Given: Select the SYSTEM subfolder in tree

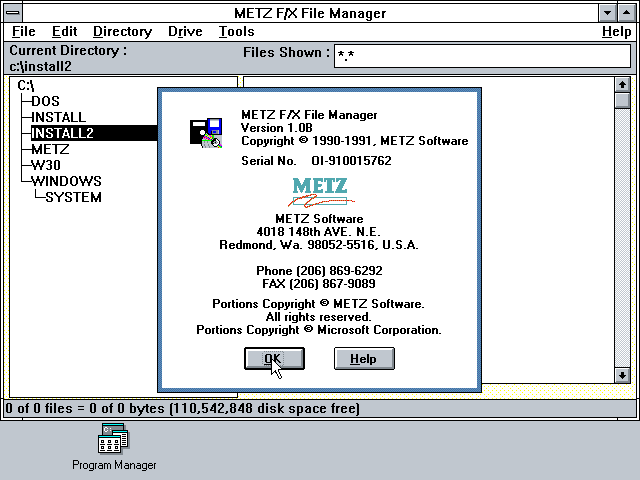Looking at the screenshot, I should tap(73, 197).
